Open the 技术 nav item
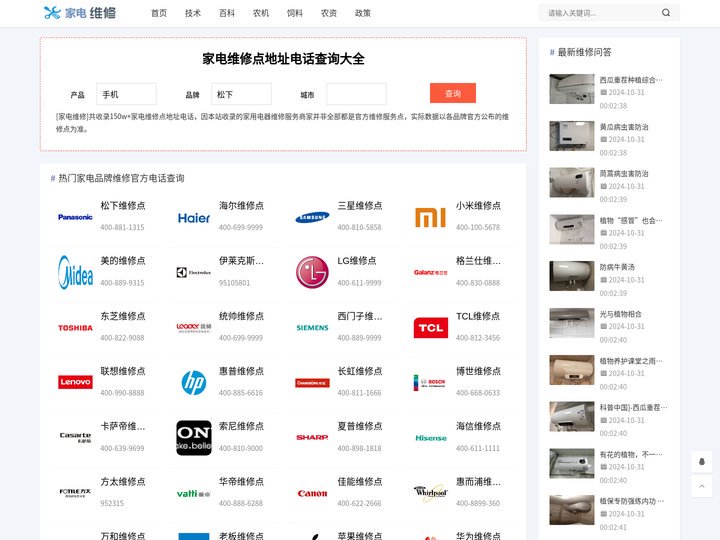The width and height of the screenshot is (720, 540). [193, 13]
